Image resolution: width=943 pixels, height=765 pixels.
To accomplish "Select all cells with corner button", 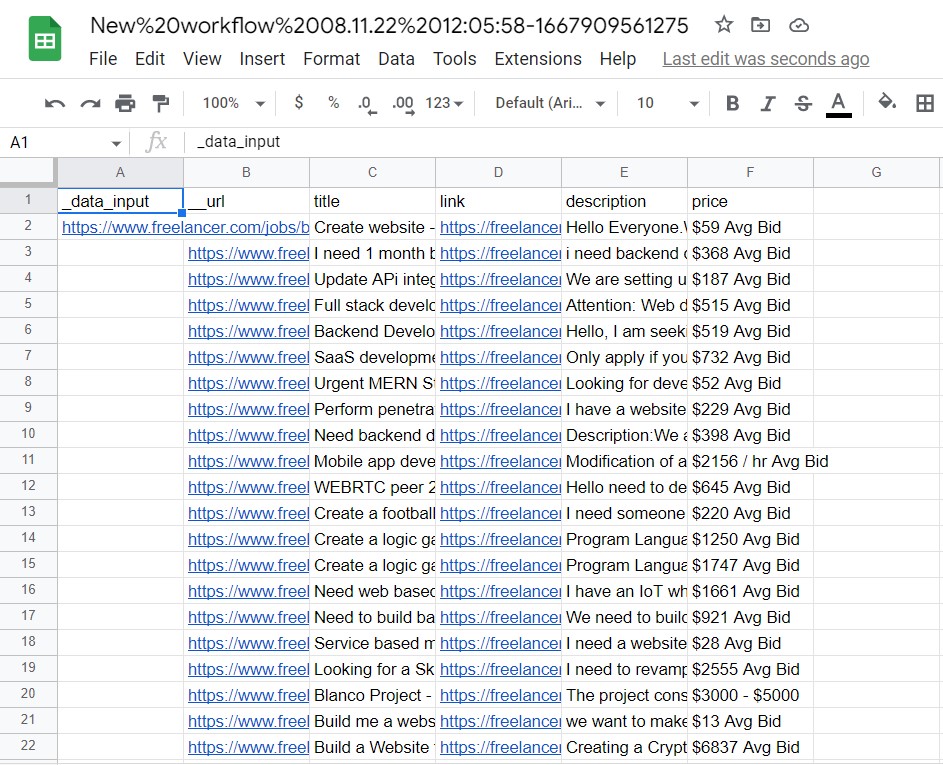I will pos(28,172).
